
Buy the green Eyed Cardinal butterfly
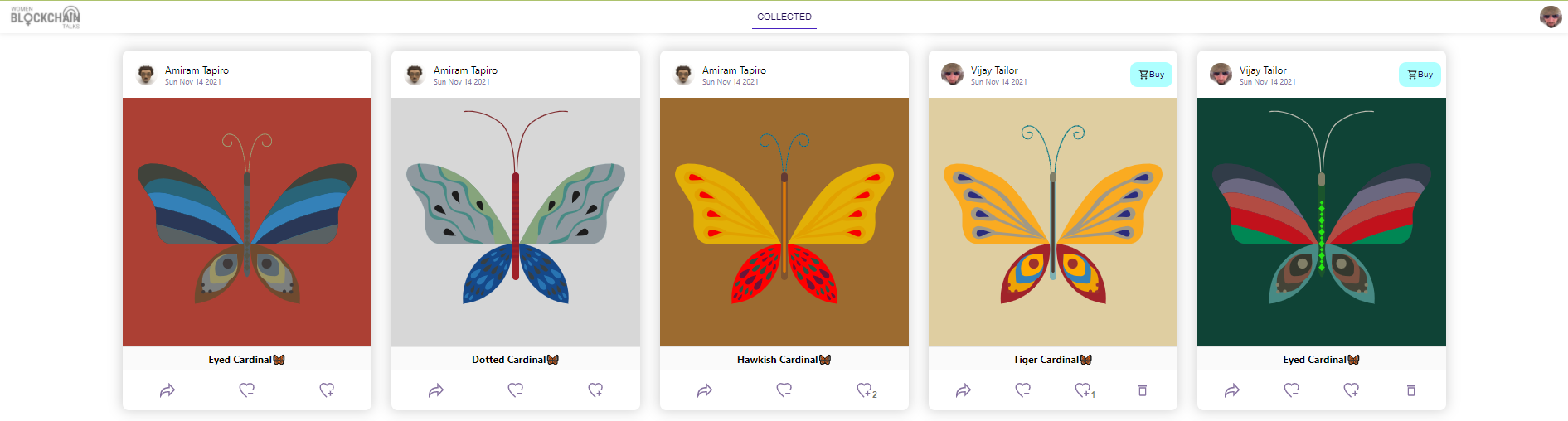[x=1420, y=75]
